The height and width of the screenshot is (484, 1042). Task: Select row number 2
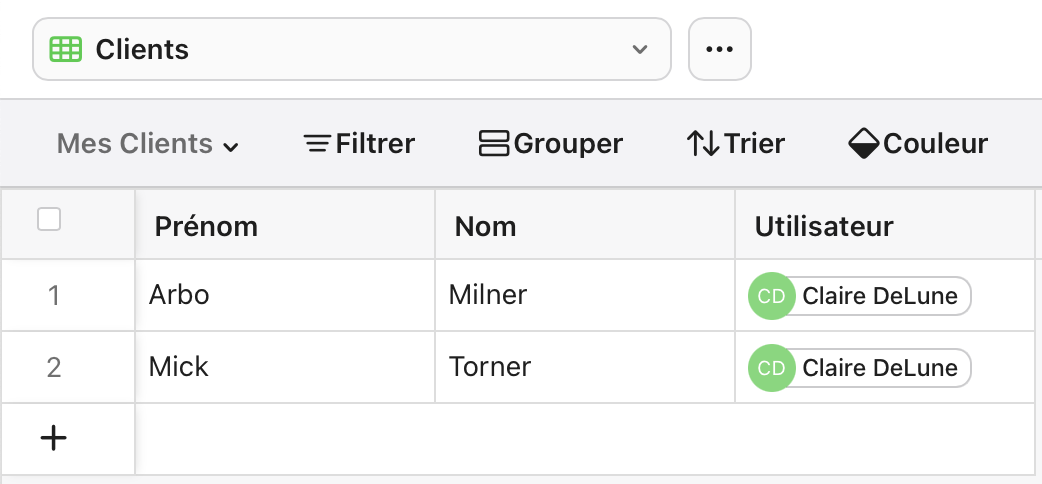tap(54, 368)
